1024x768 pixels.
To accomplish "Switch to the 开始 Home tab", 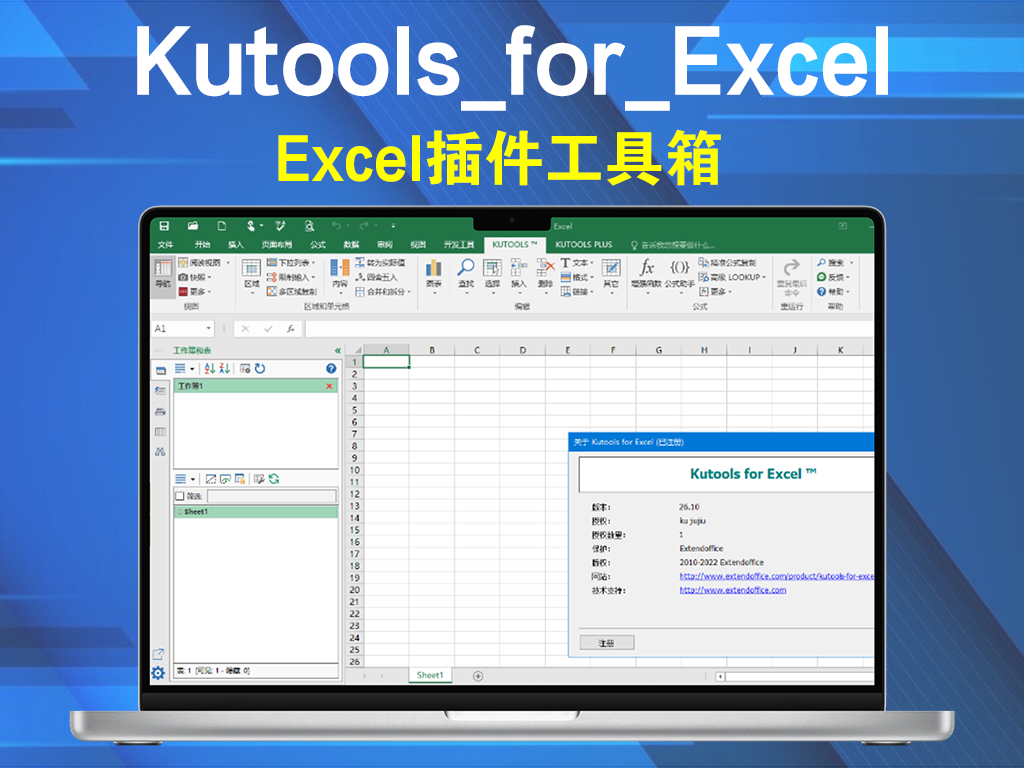I will 202,245.
